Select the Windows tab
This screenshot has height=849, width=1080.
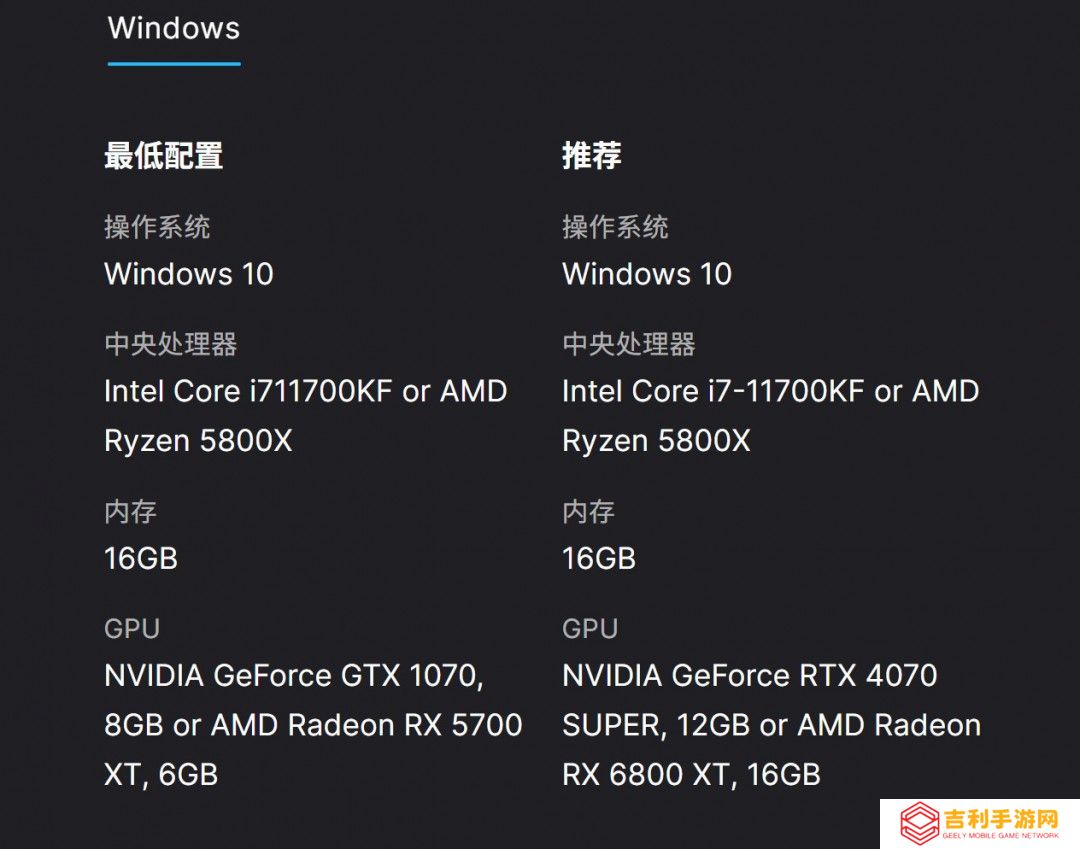[x=174, y=29]
